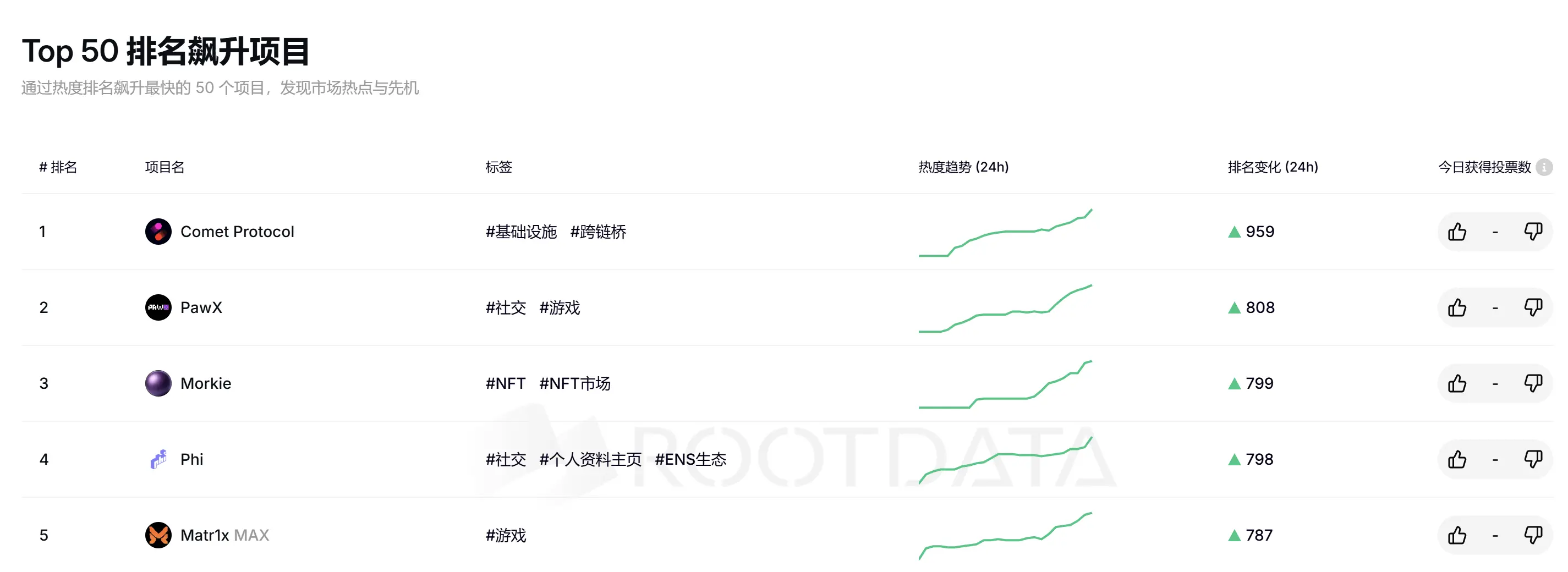The height and width of the screenshot is (572, 1568).
Task: Click the PawX project logo
Action: point(158,307)
